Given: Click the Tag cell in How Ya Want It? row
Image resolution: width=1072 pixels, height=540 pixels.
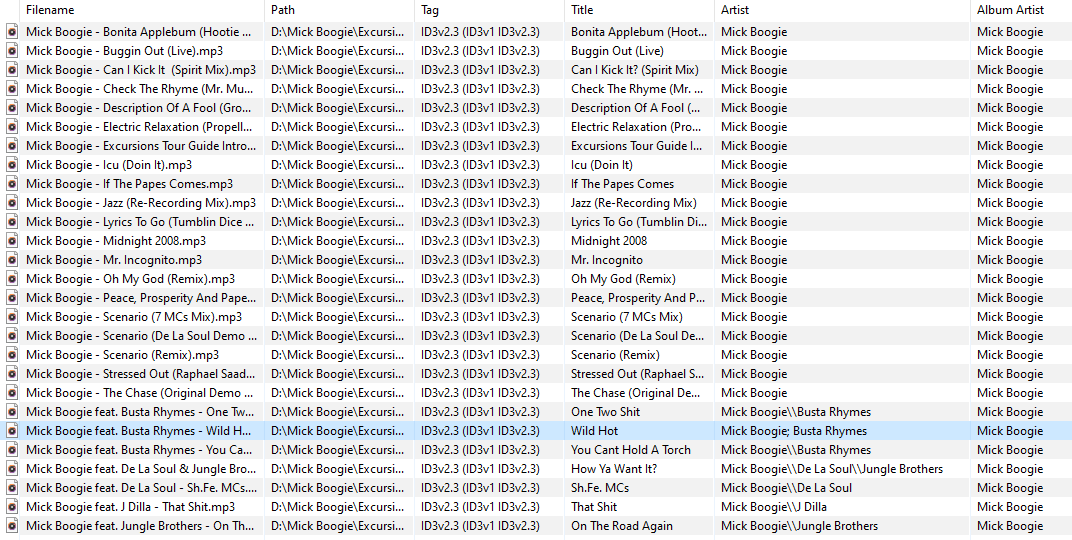Looking at the screenshot, I should [490, 469].
